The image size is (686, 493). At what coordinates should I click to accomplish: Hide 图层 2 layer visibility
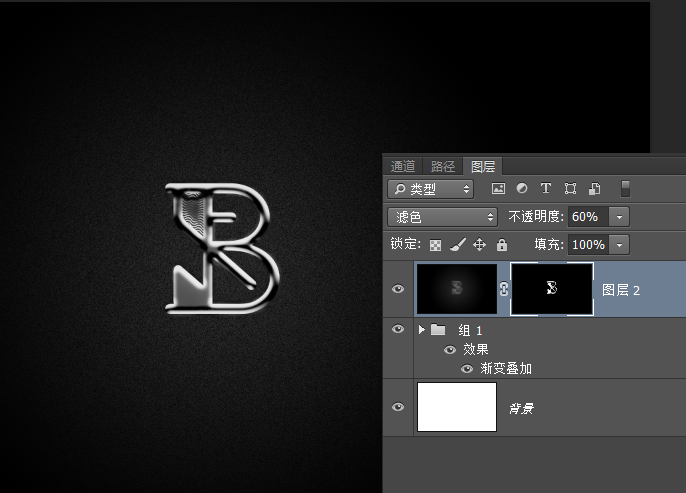point(398,289)
